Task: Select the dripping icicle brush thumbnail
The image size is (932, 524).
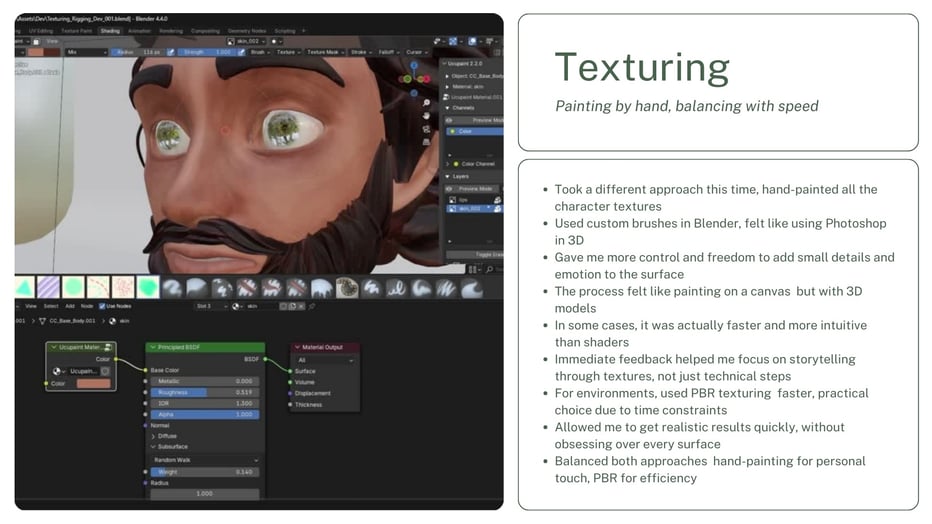Action: (x=322, y=288)
